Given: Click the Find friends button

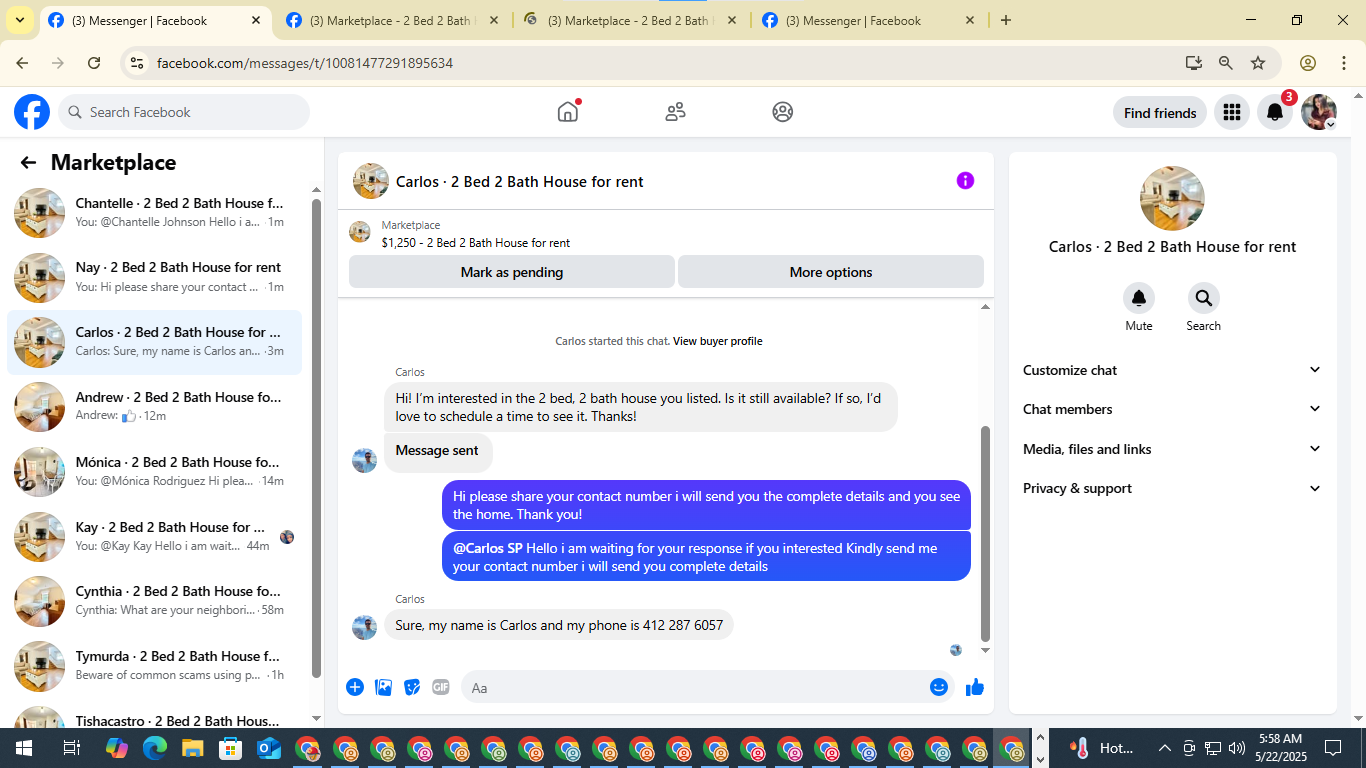Looking at the screenshot, I should 1160,113.
